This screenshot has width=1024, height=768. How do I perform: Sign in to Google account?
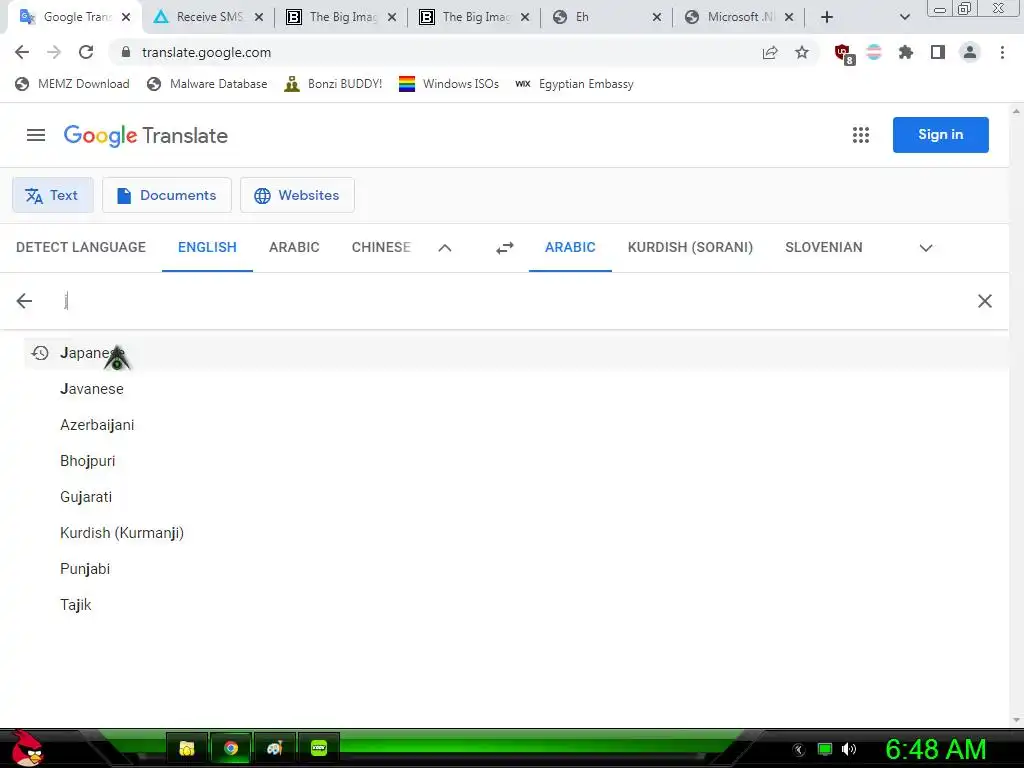pos(940,135)
